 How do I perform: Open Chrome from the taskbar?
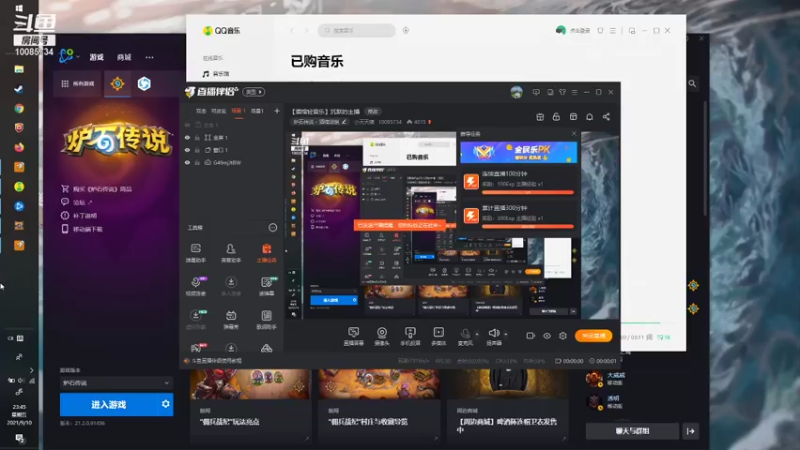click(19, 108)
